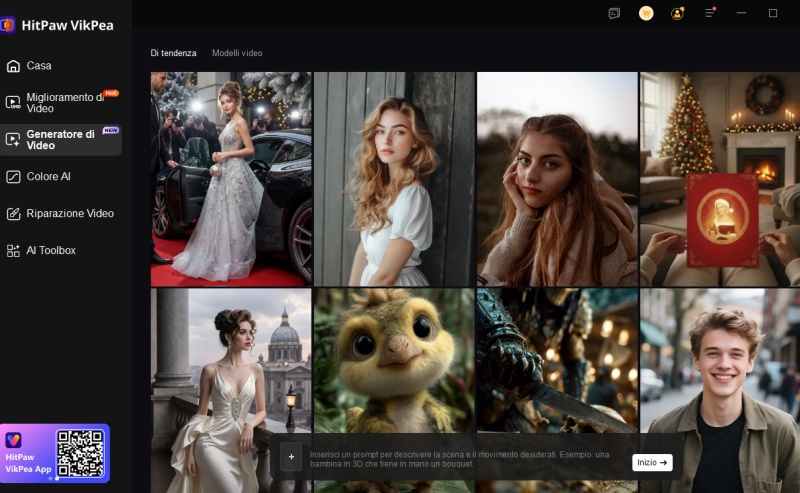
Task: Open the Casa home icon
Action: tap(13, 66)
